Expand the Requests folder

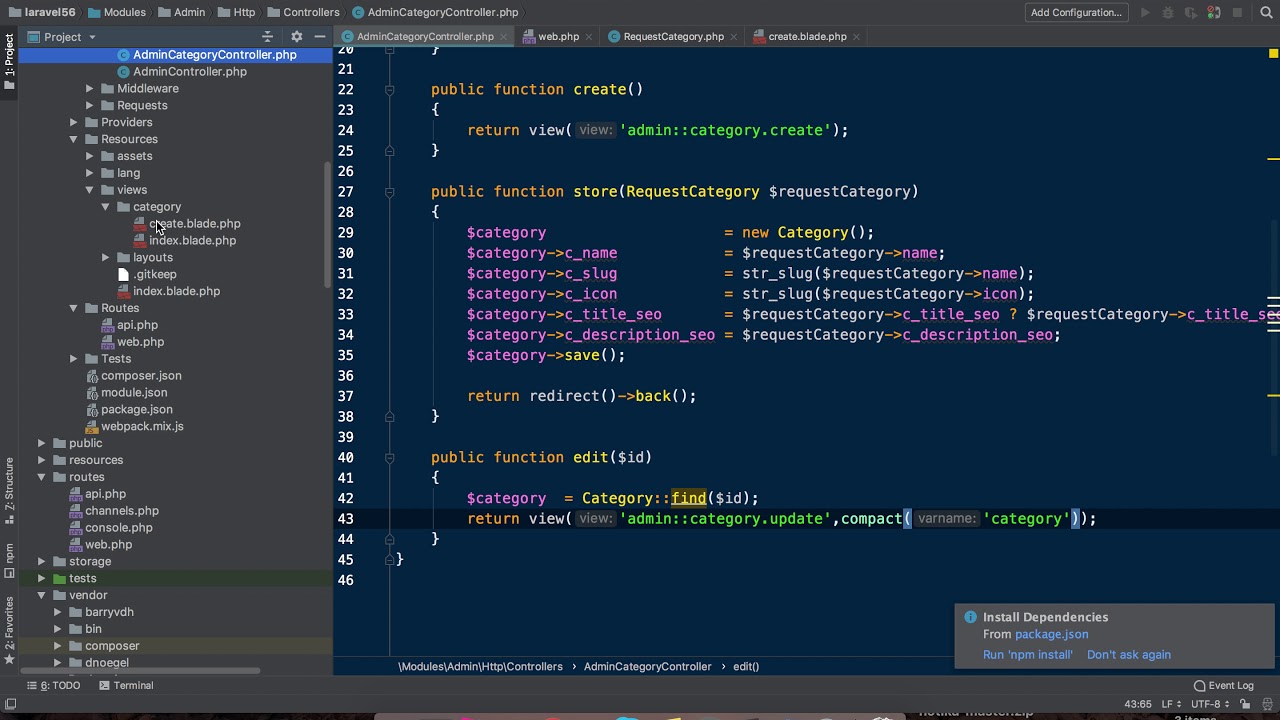point(90,105)
